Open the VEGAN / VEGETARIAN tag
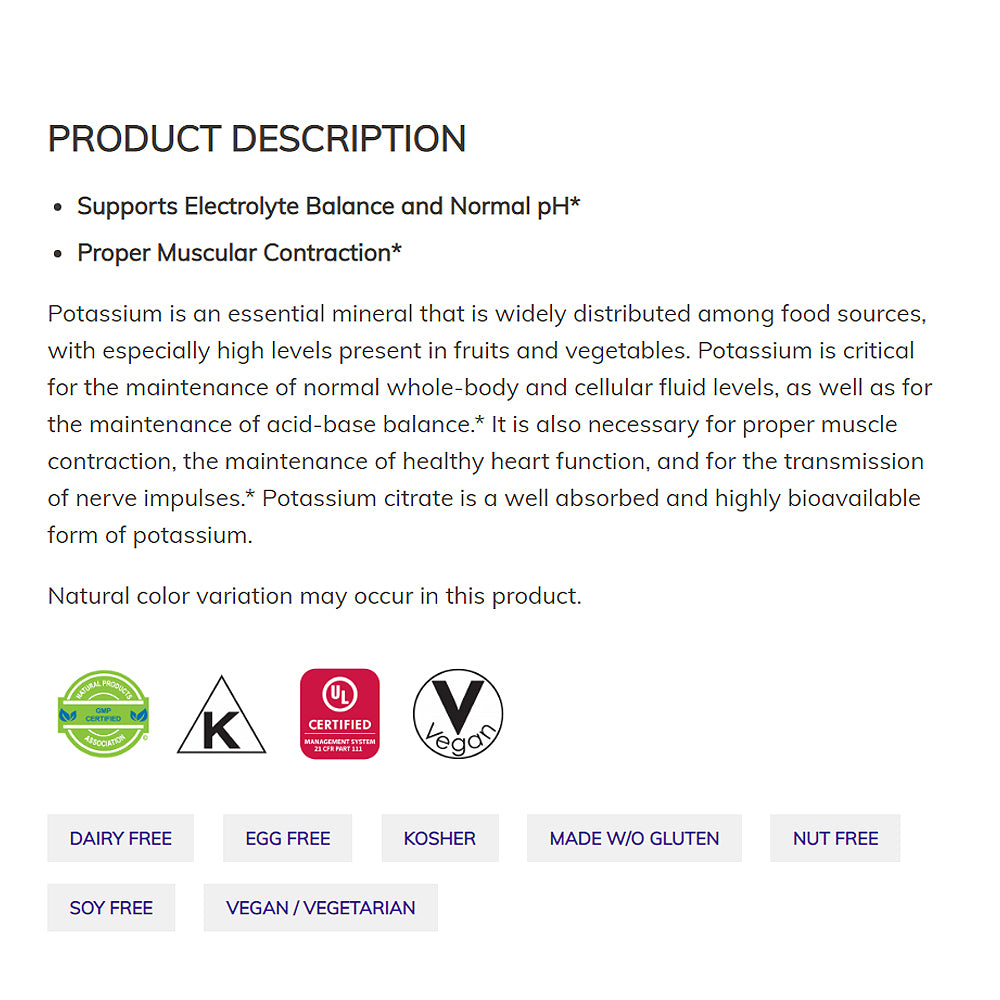 tap(321, 908)
